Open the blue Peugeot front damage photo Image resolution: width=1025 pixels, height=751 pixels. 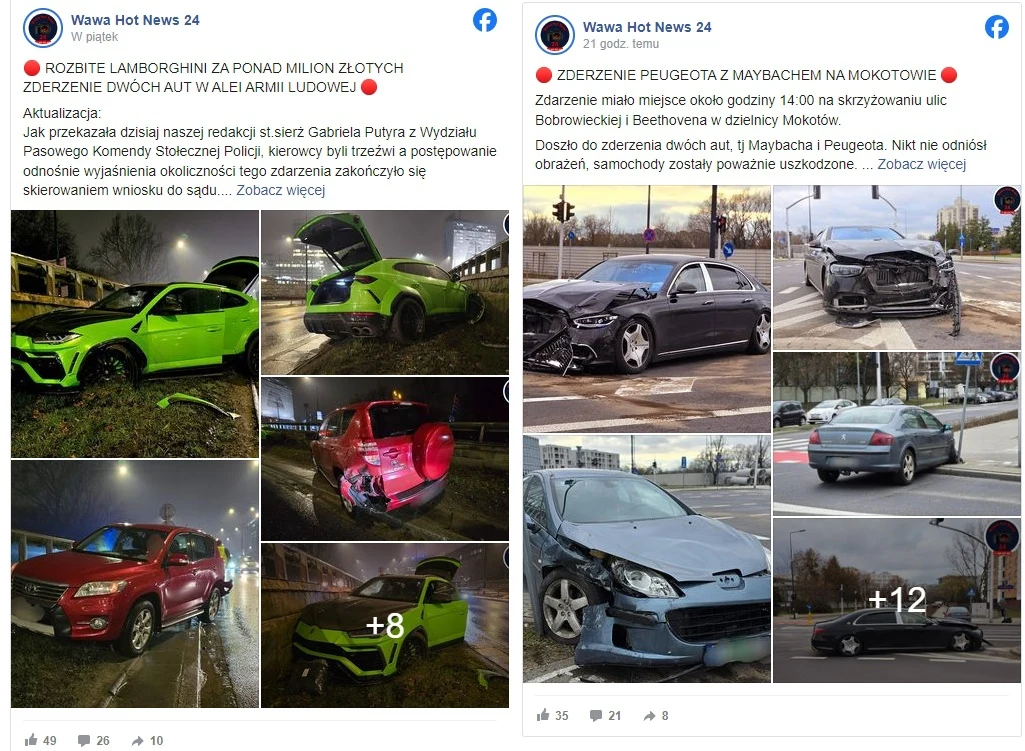coord(647,559)
